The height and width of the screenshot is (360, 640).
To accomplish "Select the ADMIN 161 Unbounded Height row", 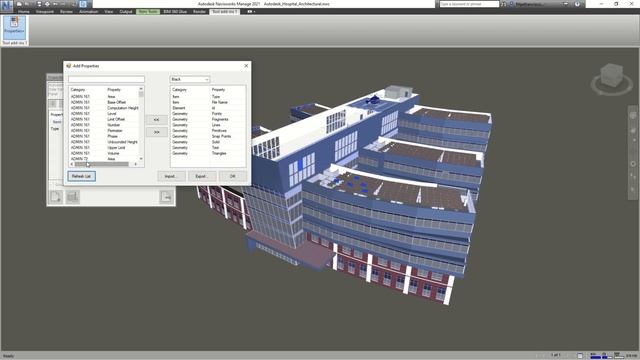I will click(104, 142).
